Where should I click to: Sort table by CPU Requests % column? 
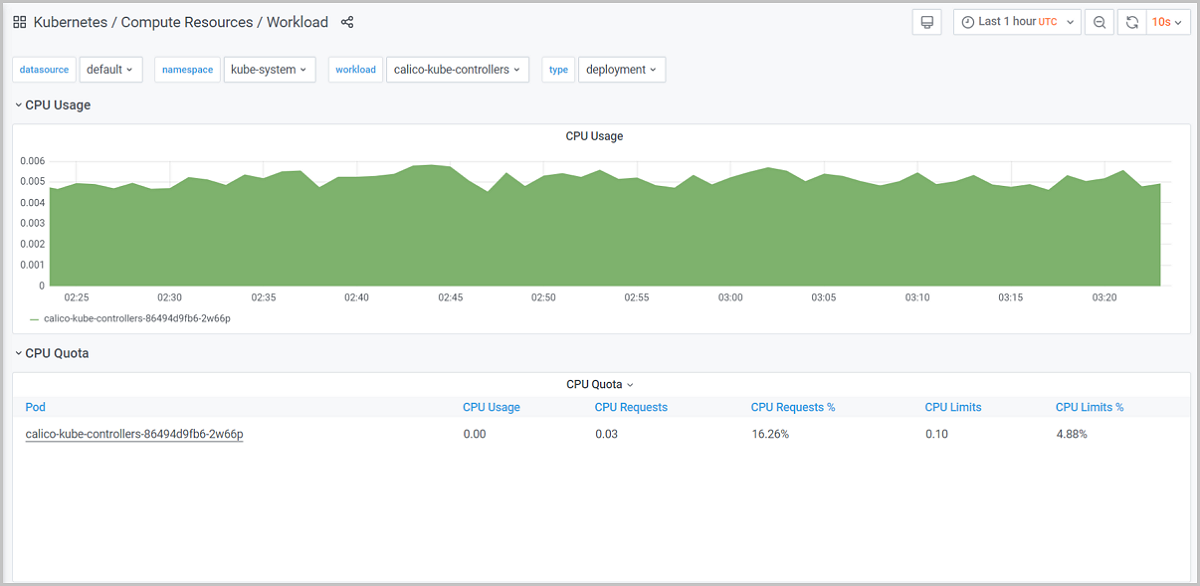792,407
